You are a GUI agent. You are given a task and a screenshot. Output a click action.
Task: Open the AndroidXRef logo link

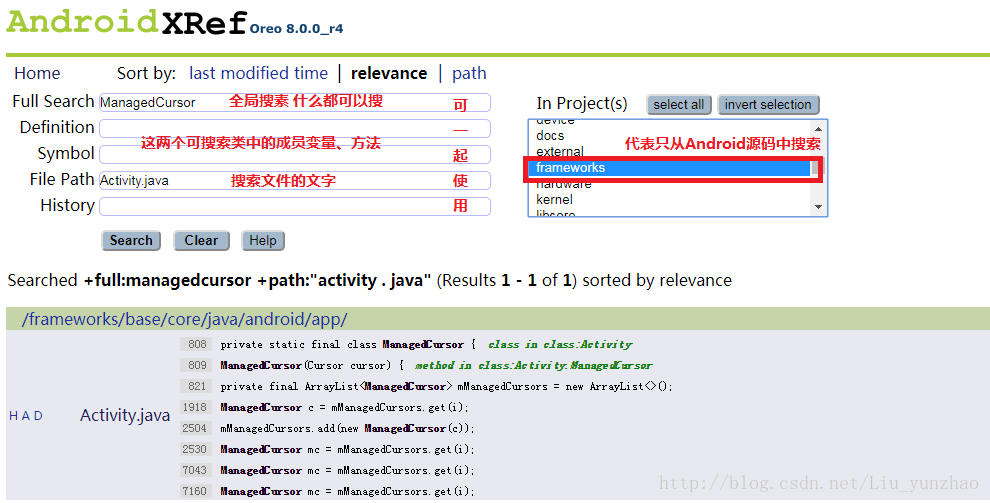tap(126, 23)
